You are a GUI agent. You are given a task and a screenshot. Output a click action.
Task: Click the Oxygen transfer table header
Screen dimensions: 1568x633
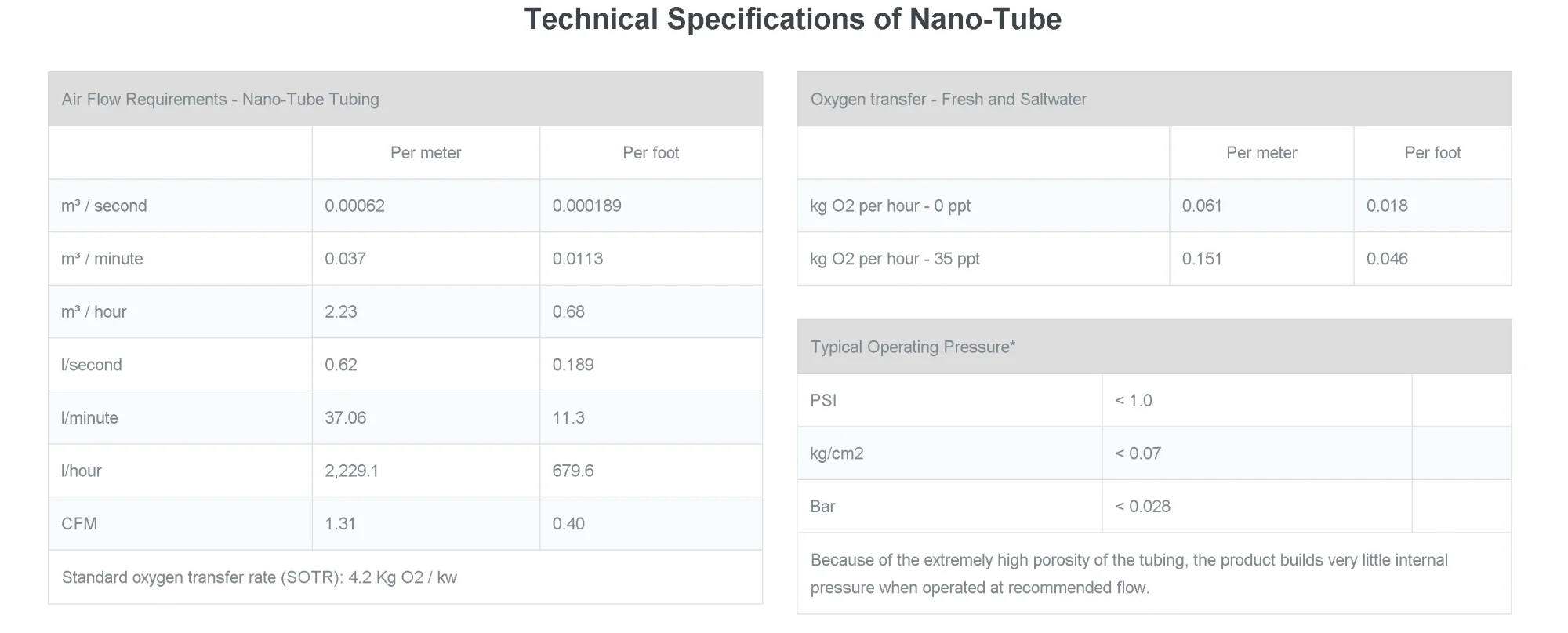coord(948,100)
